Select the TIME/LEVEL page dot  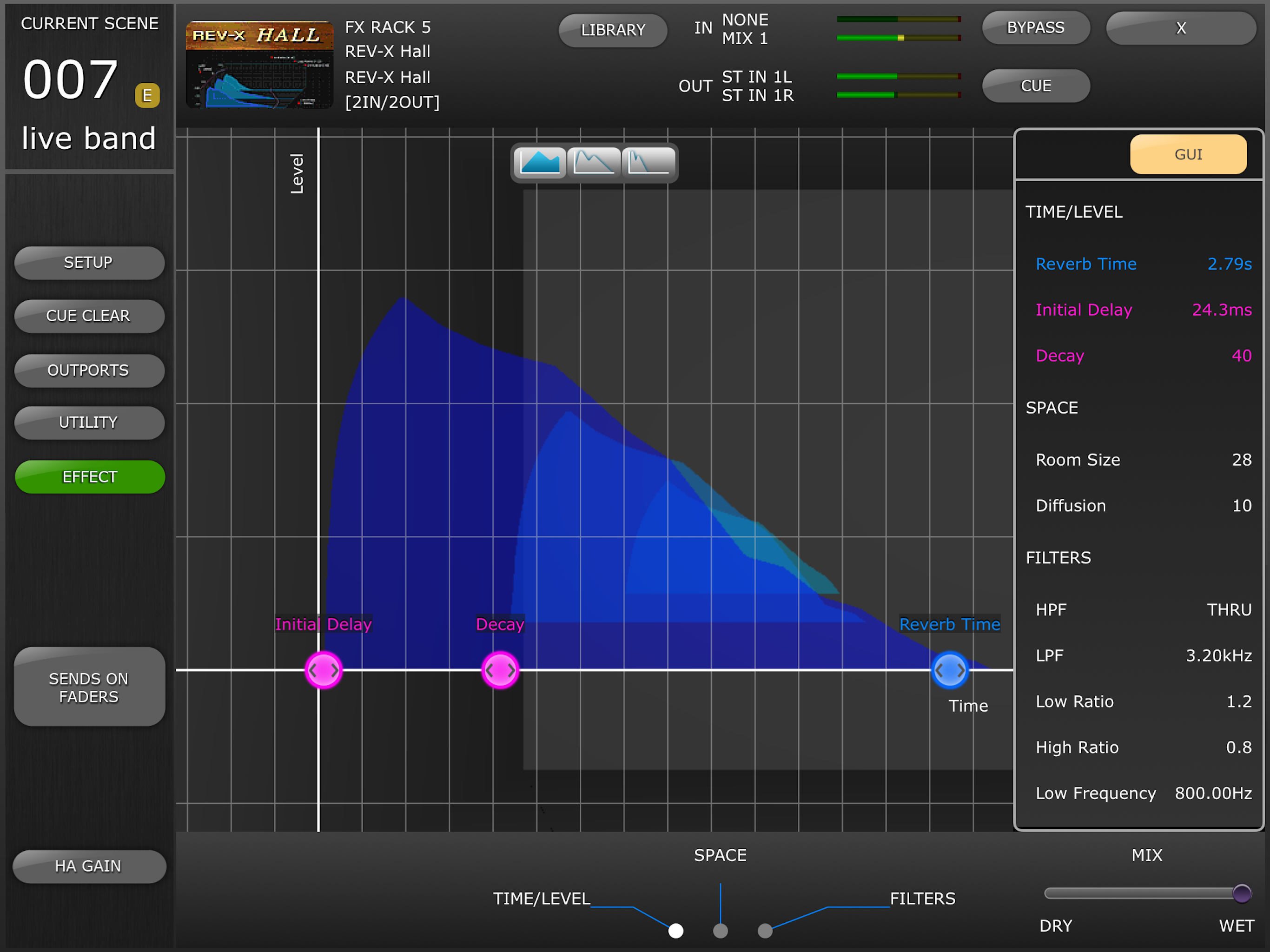tap(676, 931)
